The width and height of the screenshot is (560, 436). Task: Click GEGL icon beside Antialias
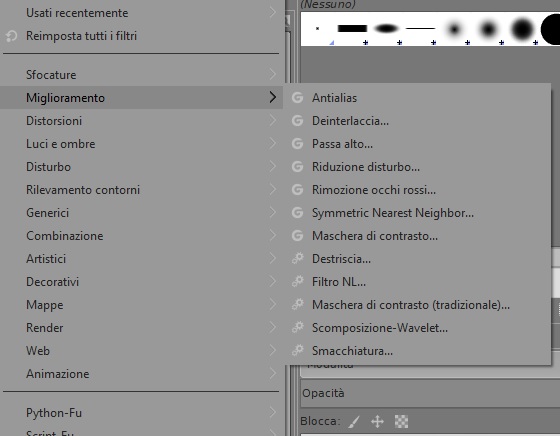tap(298, 97)
